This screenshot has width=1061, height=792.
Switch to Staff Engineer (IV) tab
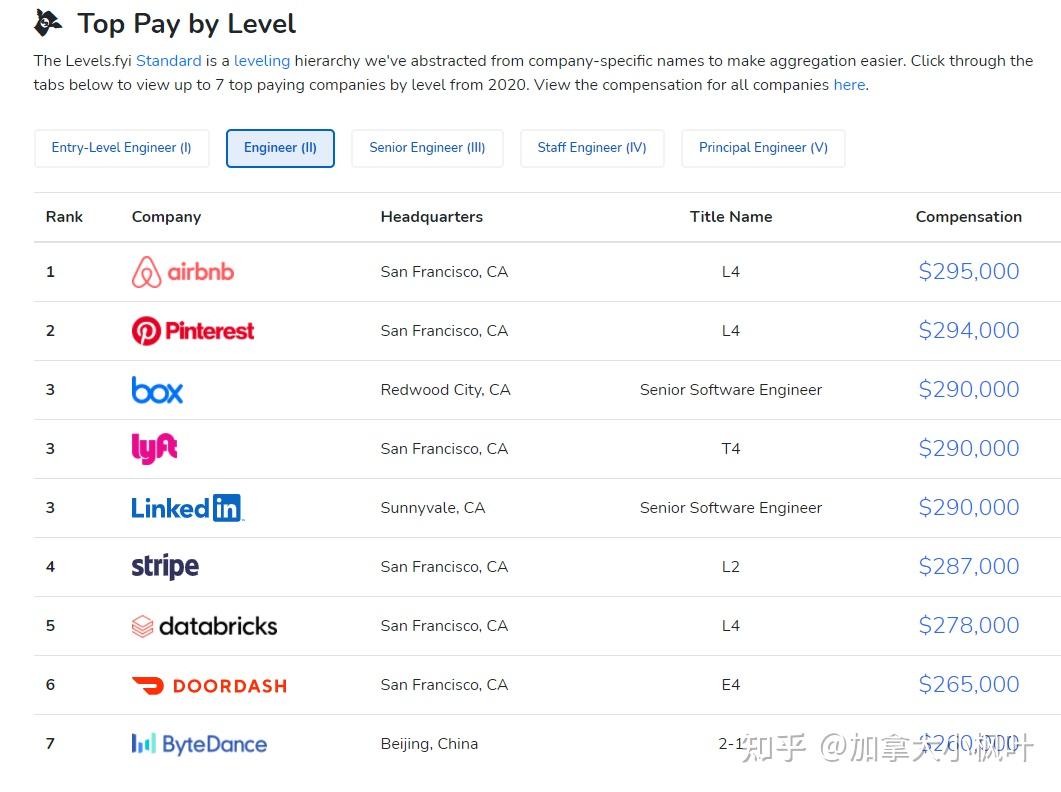[x=592, y=148]
